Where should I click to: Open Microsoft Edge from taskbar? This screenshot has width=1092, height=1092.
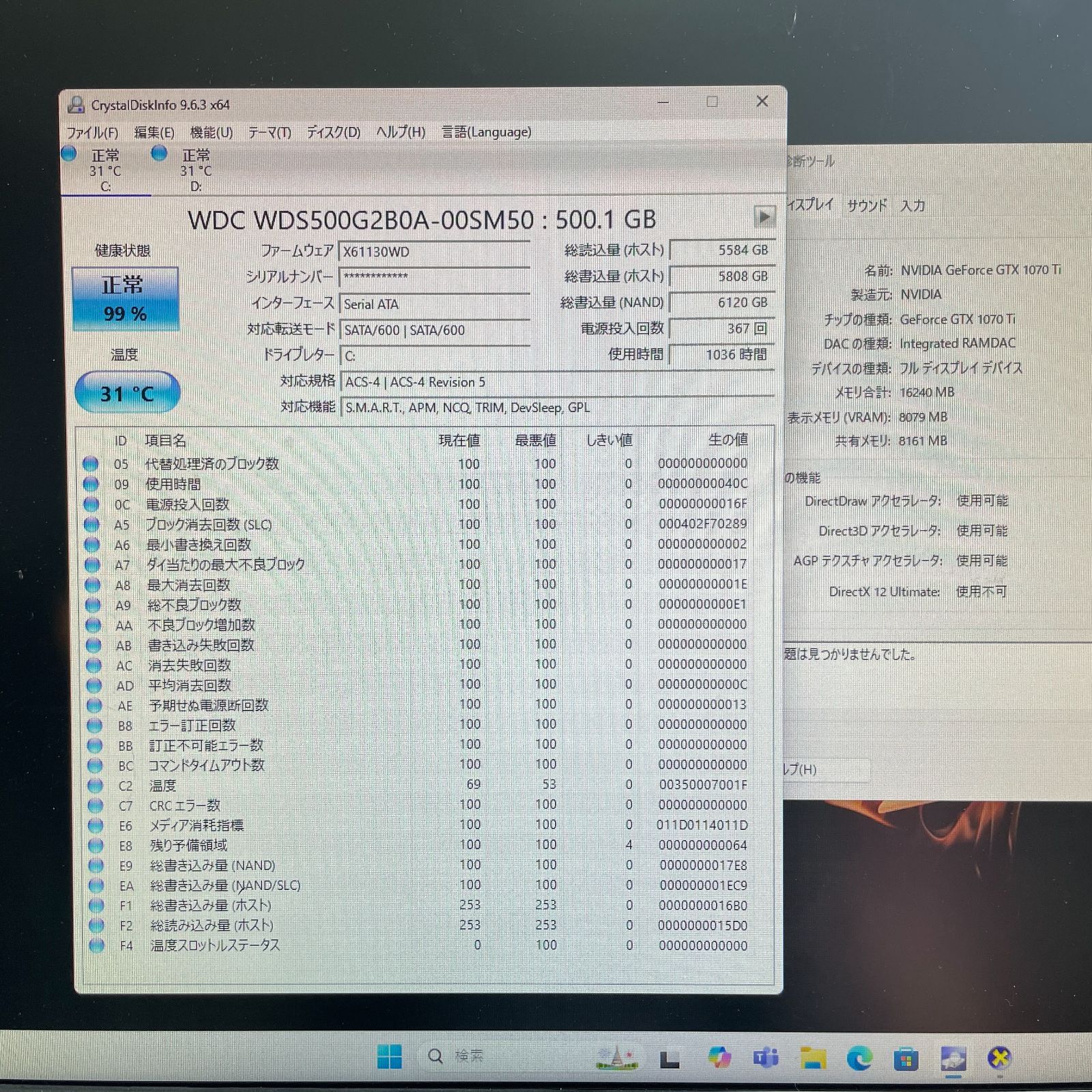pos(860,1059)
